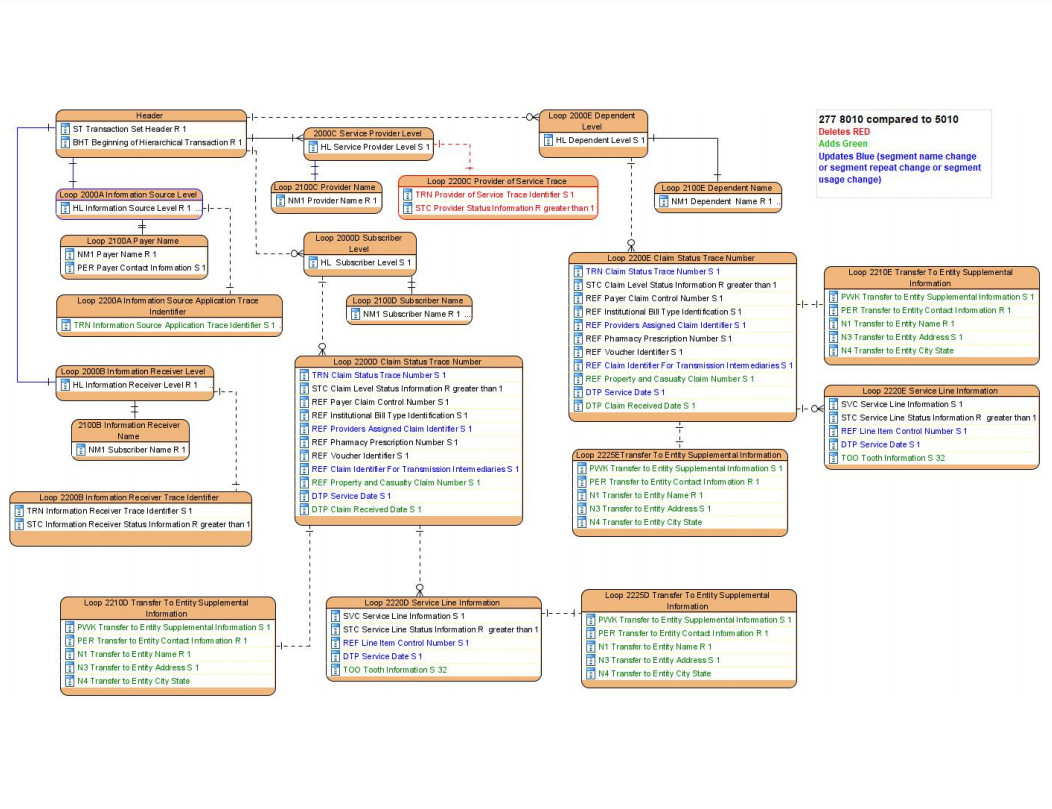Viewport: 1052px width, 809px height.
Task: Select the Loop 2200D Claim Status Trace Number title
Action: pyautogui.click(x=407, y=362)
